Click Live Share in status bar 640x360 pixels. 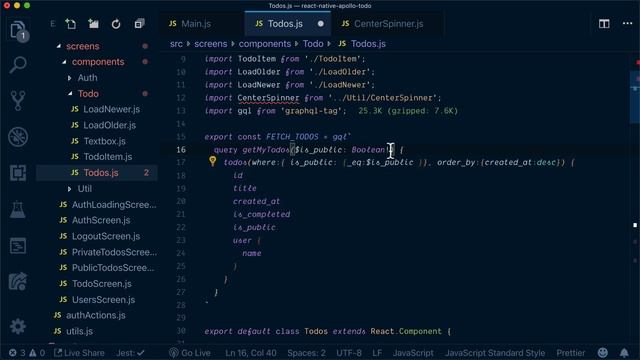pos(79,353)
